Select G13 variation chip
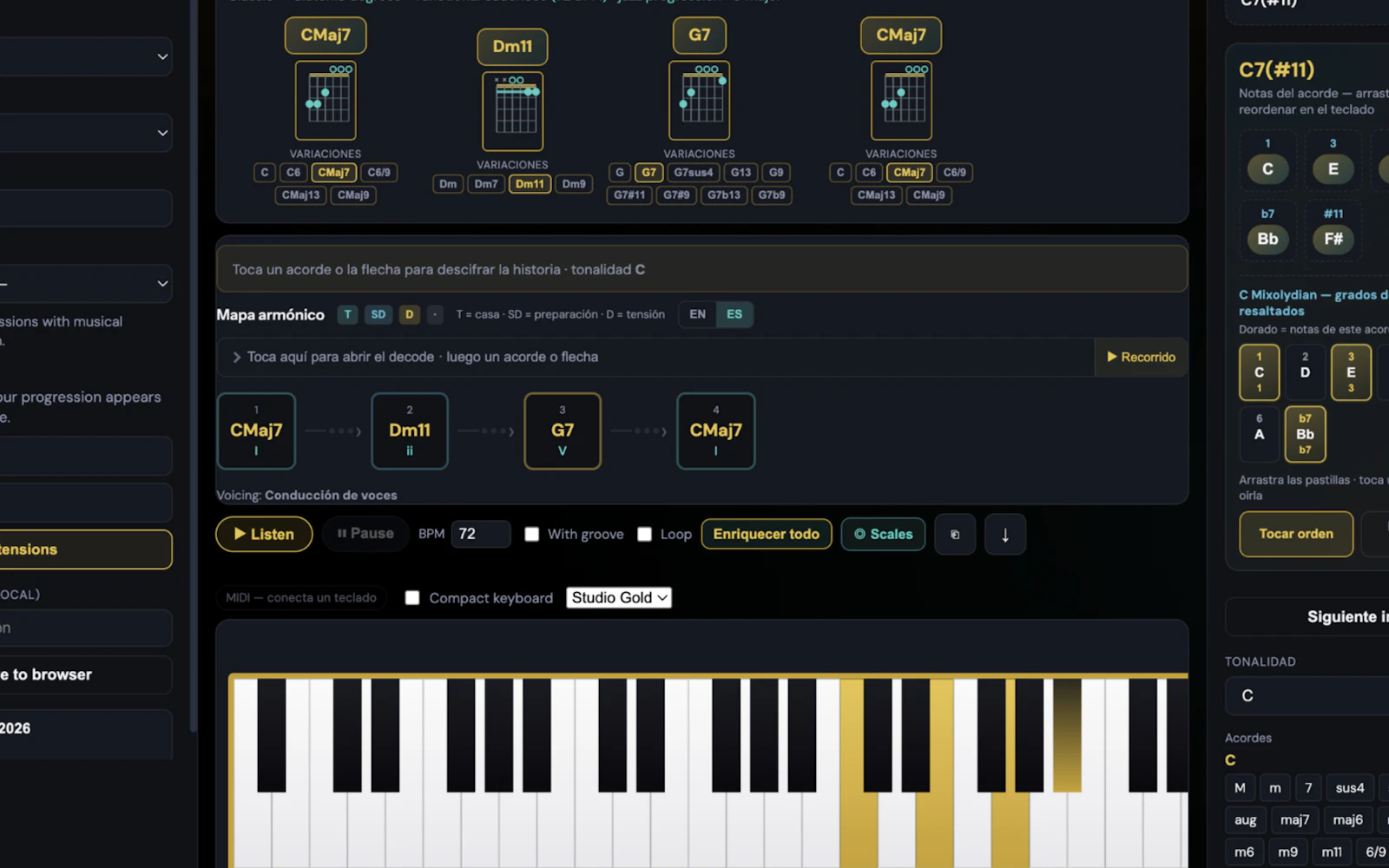This screenshot has height=868, width=1389. [741, 173]
